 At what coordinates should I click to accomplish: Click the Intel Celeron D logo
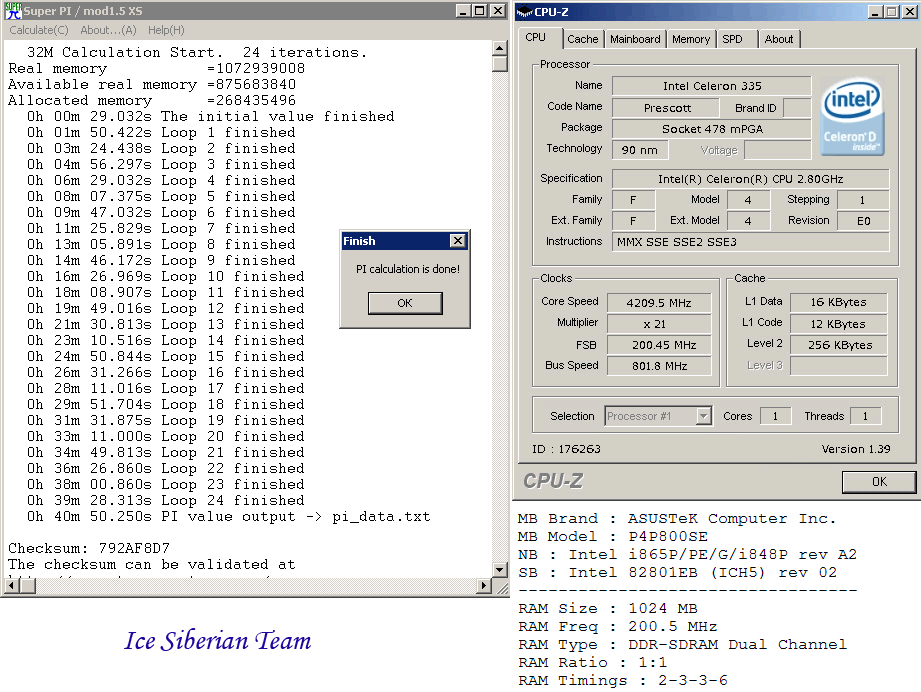point(852,116)
